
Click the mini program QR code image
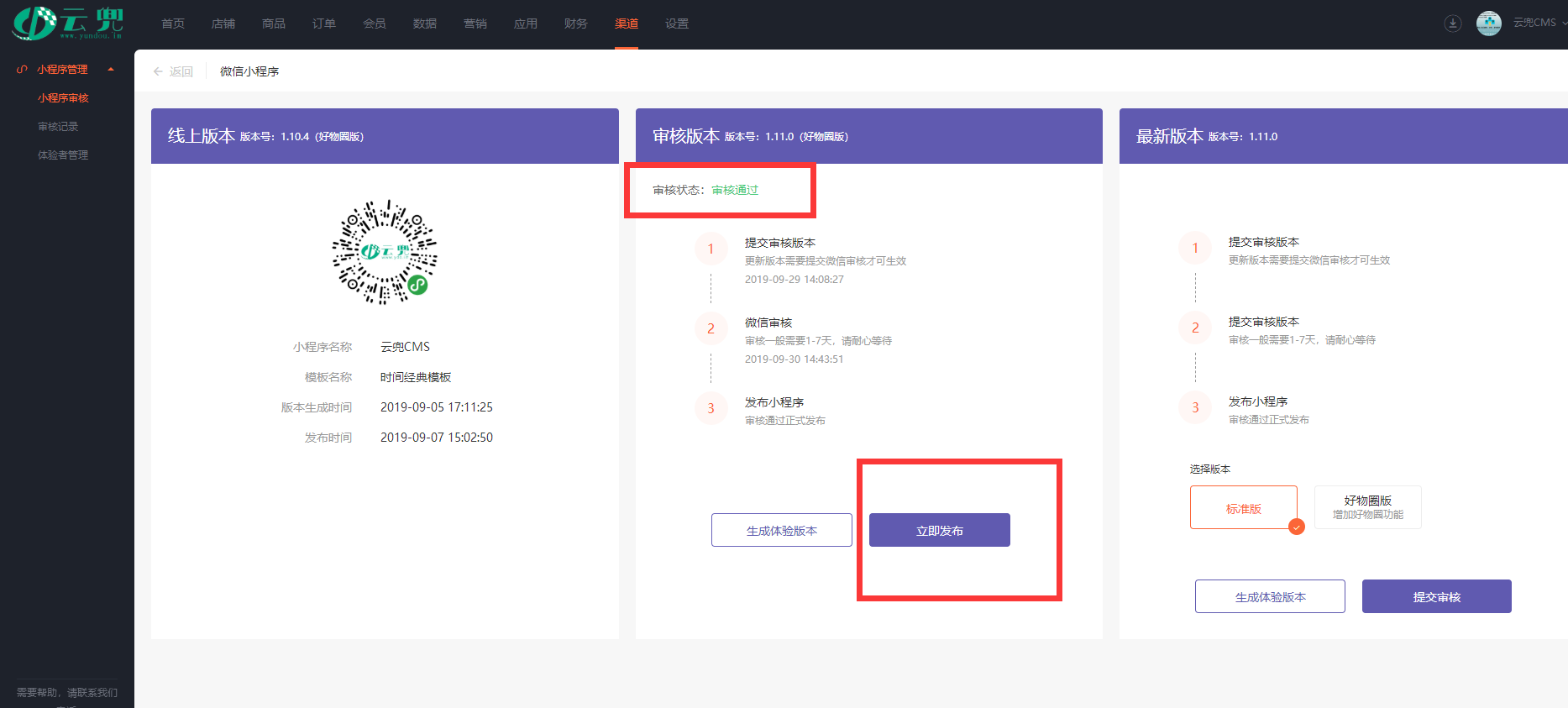pos(385,252)
